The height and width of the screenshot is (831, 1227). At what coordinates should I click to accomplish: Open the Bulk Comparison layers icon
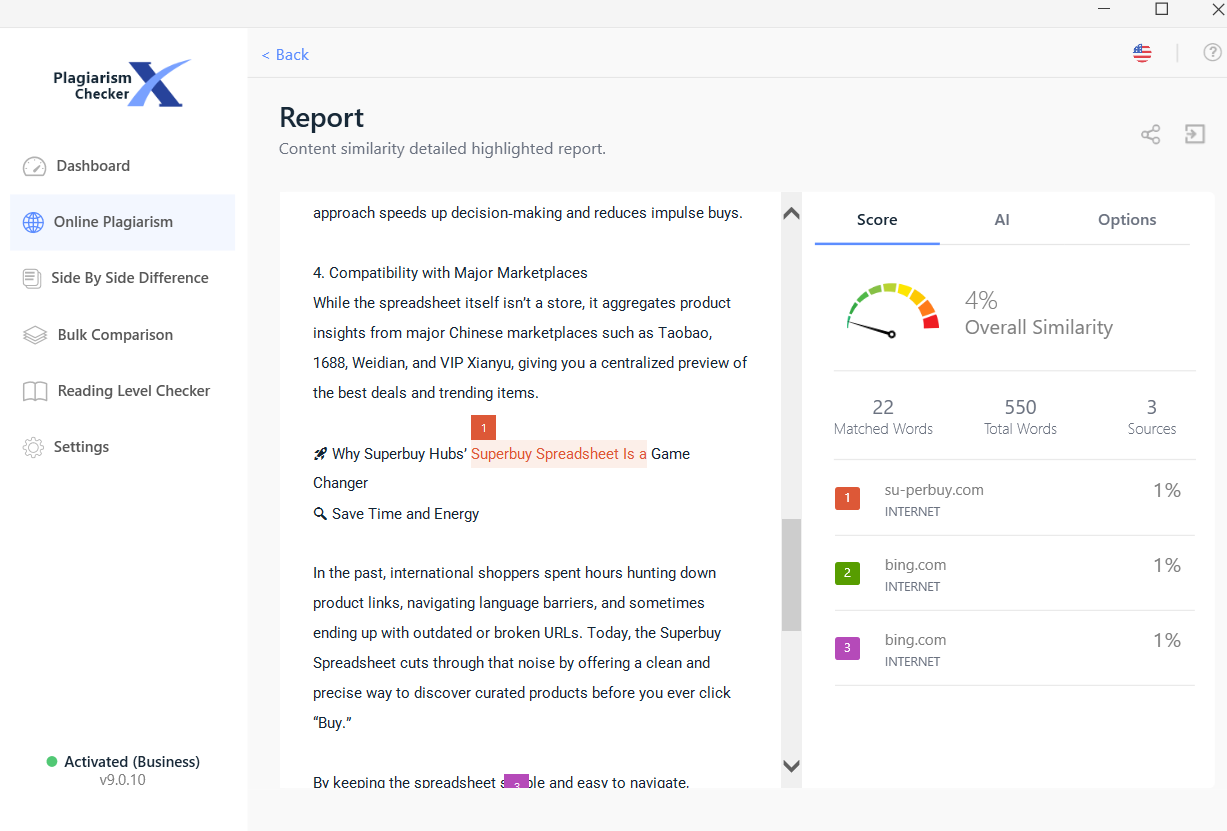35,335
